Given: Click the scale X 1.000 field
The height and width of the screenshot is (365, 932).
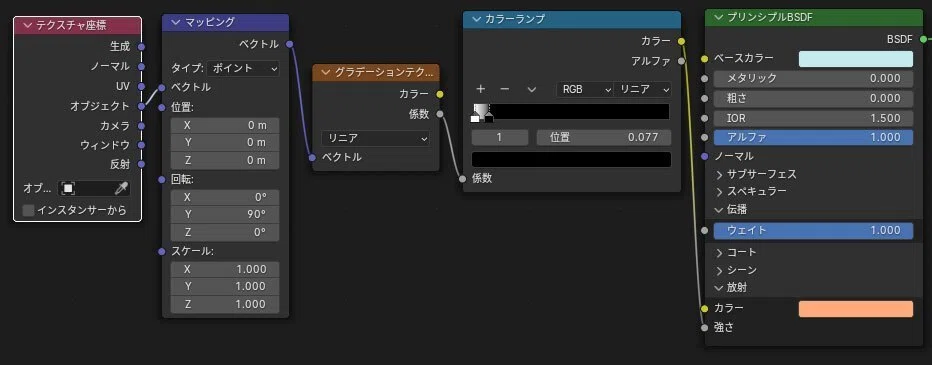Looking at the screenshot, I should (x=225, y=269).
